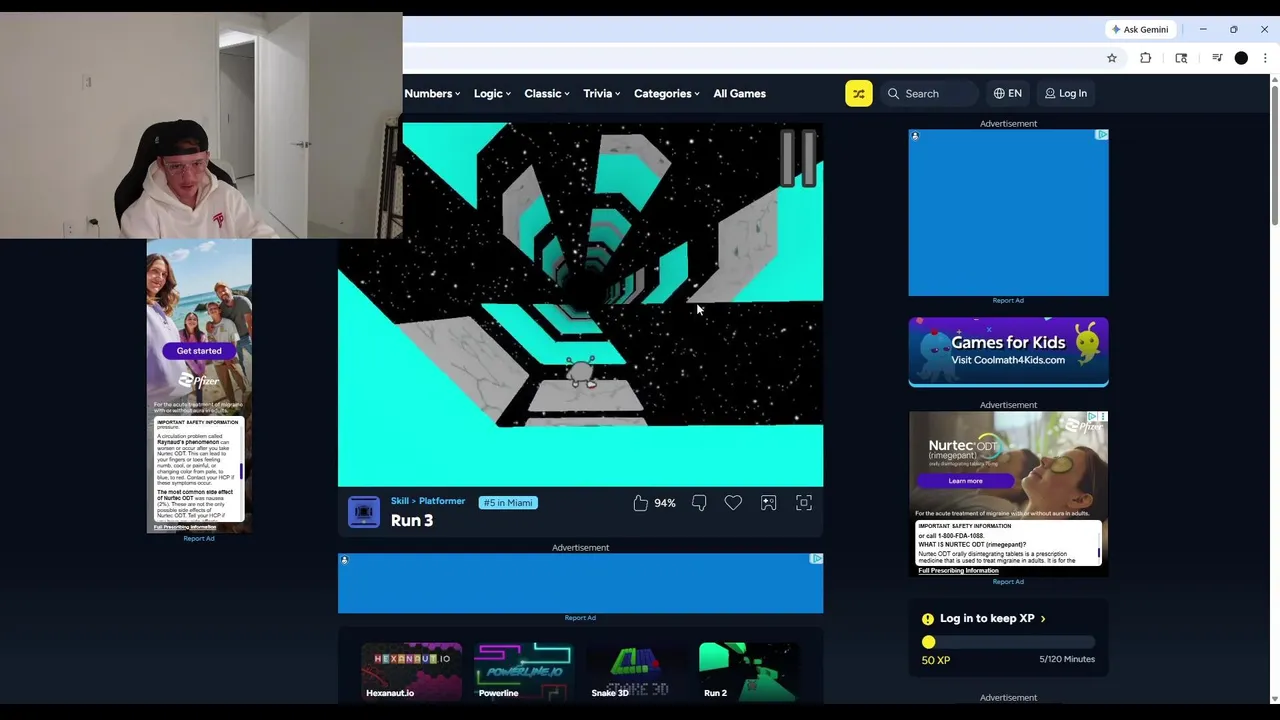
Task: Open Full Prescribing Information in Nurtec ad
Action: (x=958, y=570)
